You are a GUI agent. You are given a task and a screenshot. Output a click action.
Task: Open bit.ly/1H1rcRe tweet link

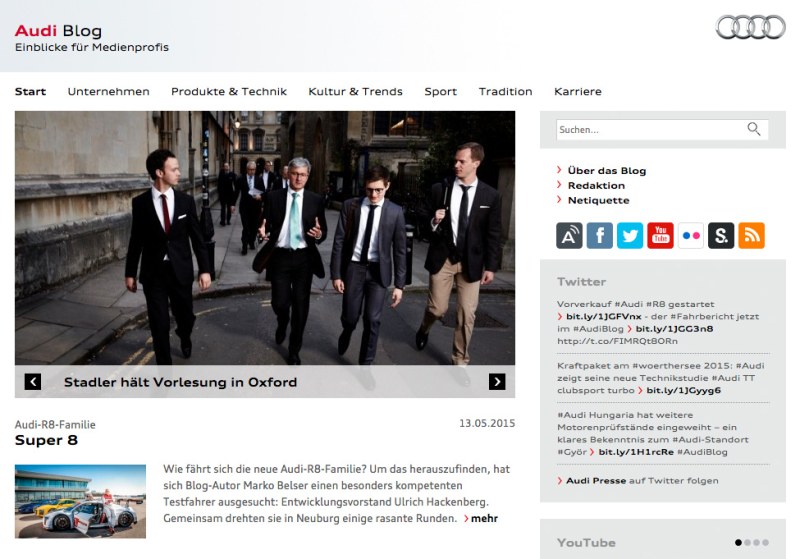point(636,452)
